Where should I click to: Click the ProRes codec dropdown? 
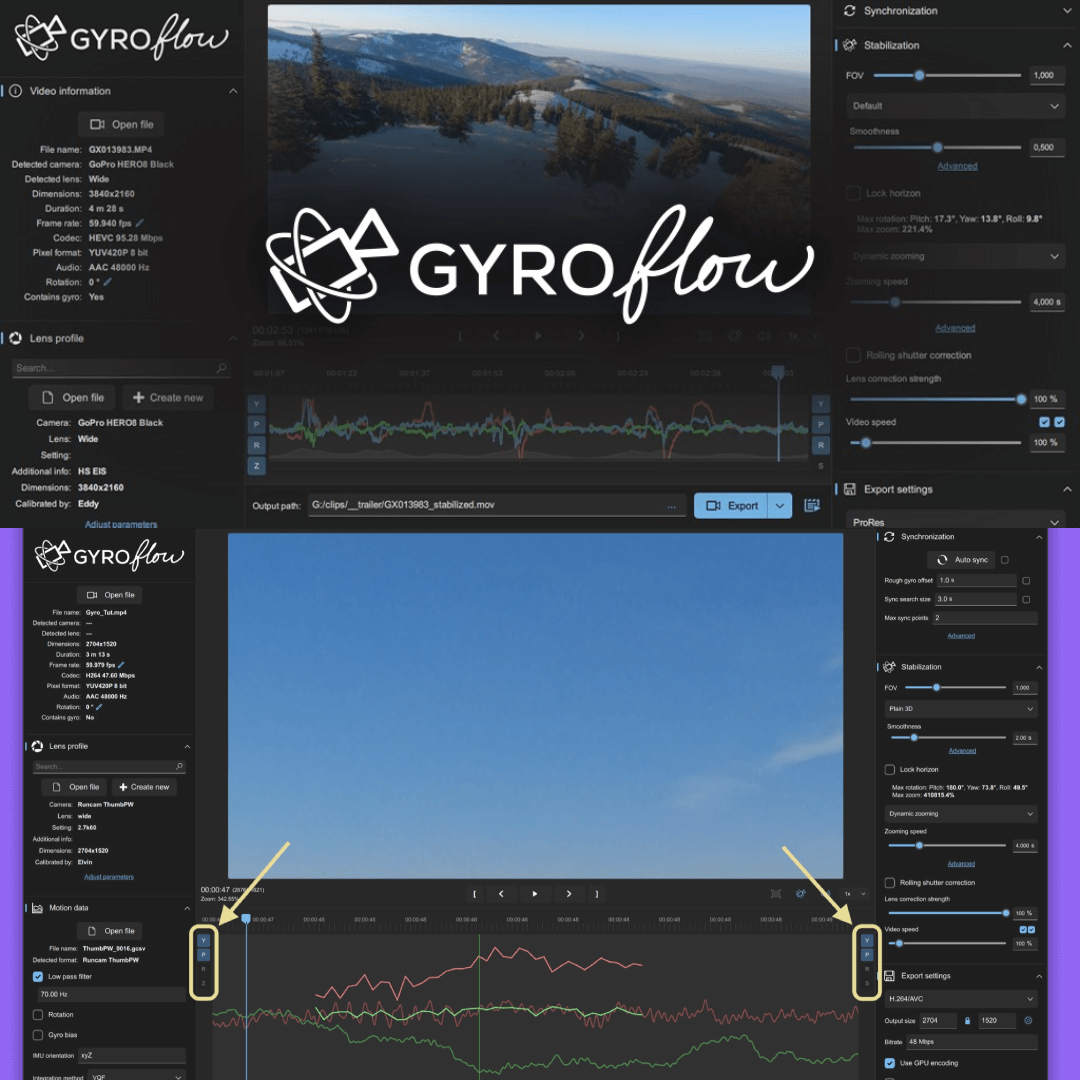(955, 522)
